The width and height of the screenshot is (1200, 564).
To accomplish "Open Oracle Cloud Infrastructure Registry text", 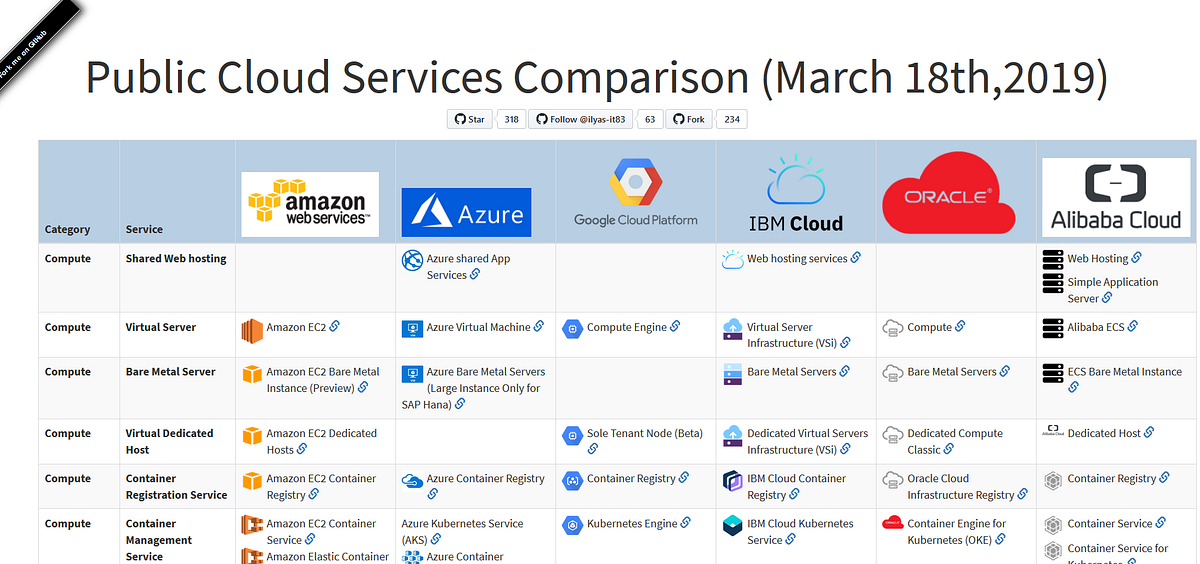I will (961, 486).
